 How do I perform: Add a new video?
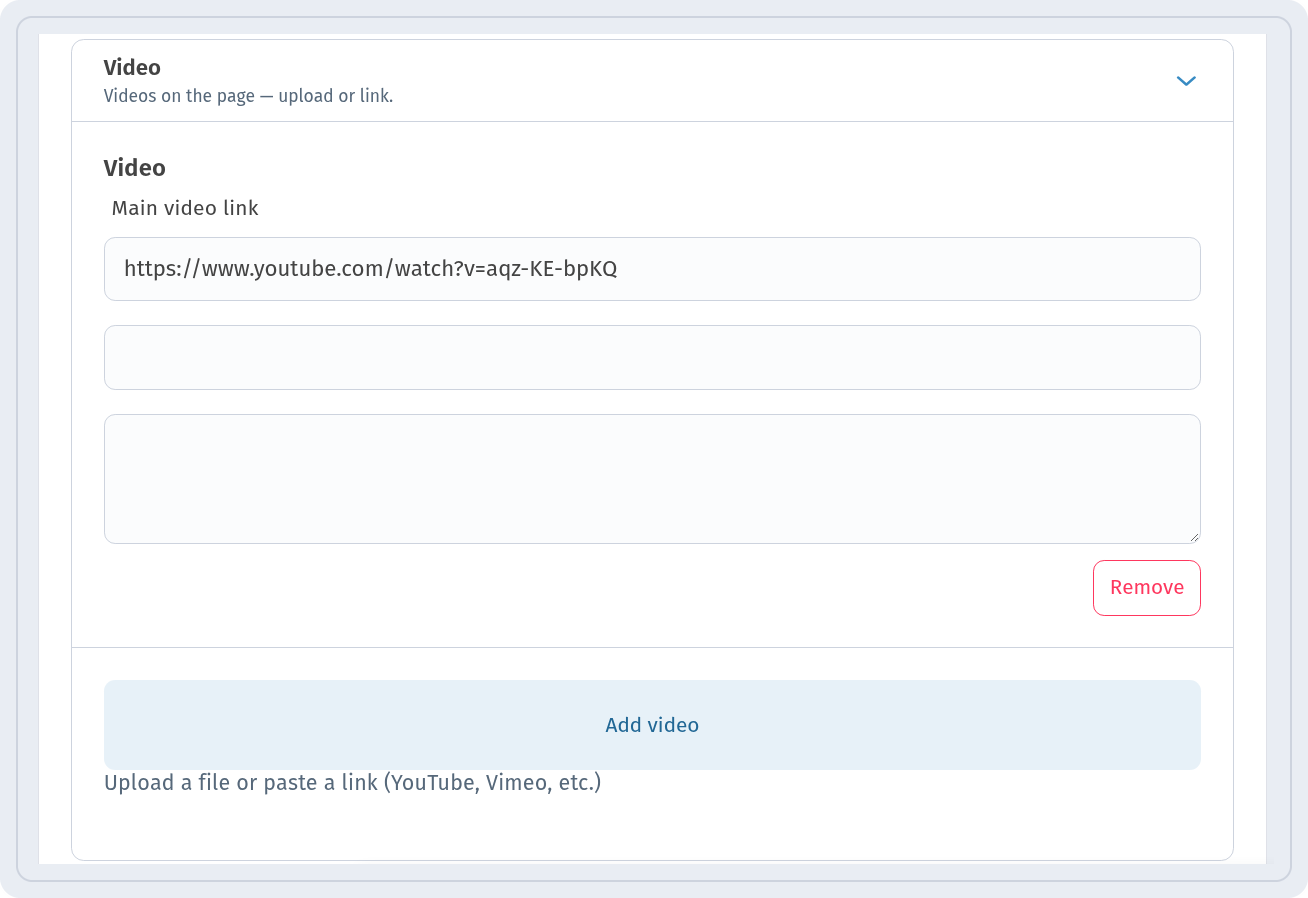[x=652, y=725]
